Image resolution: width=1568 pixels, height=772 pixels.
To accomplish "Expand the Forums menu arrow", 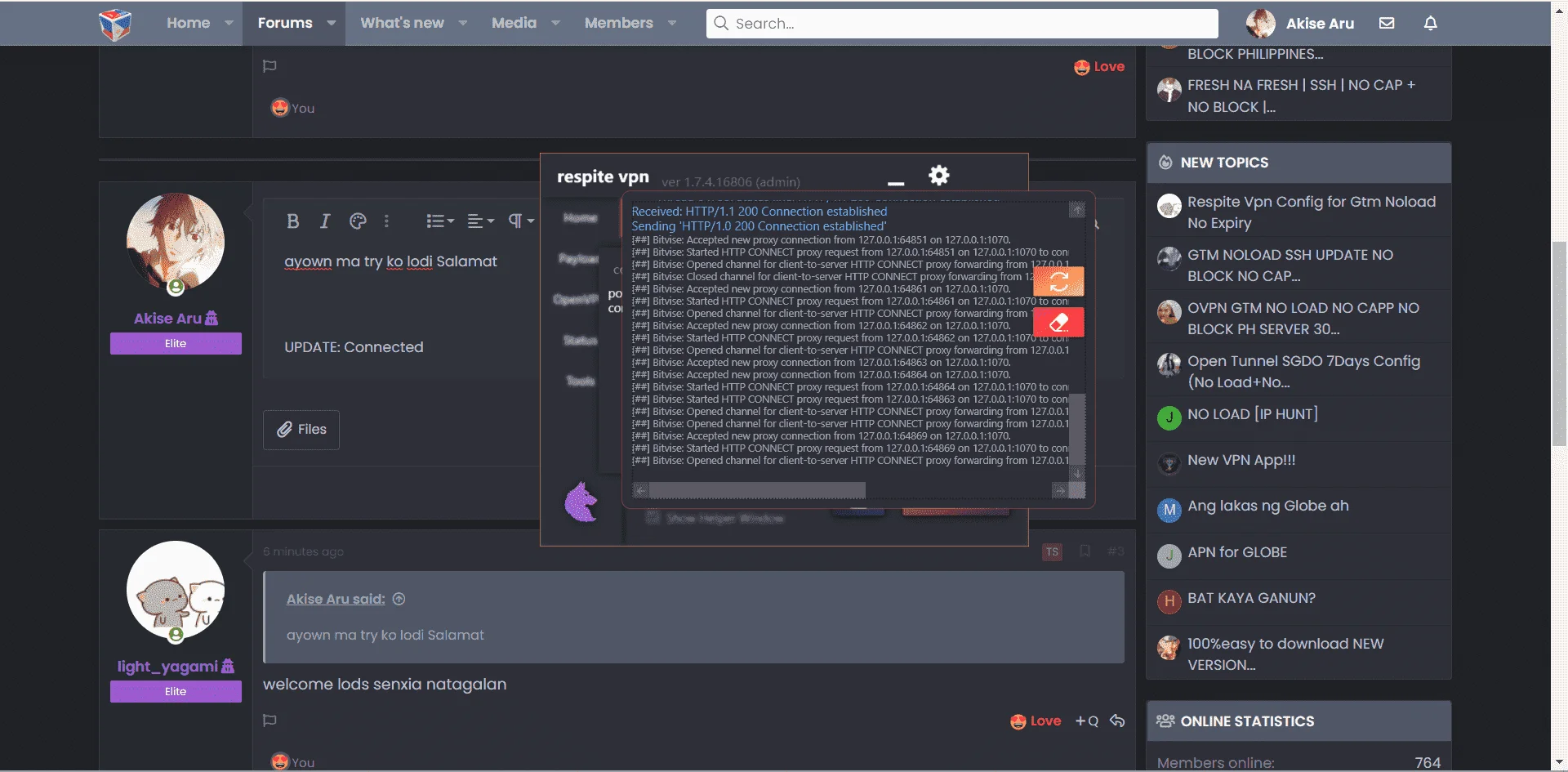I will point(331,23).
